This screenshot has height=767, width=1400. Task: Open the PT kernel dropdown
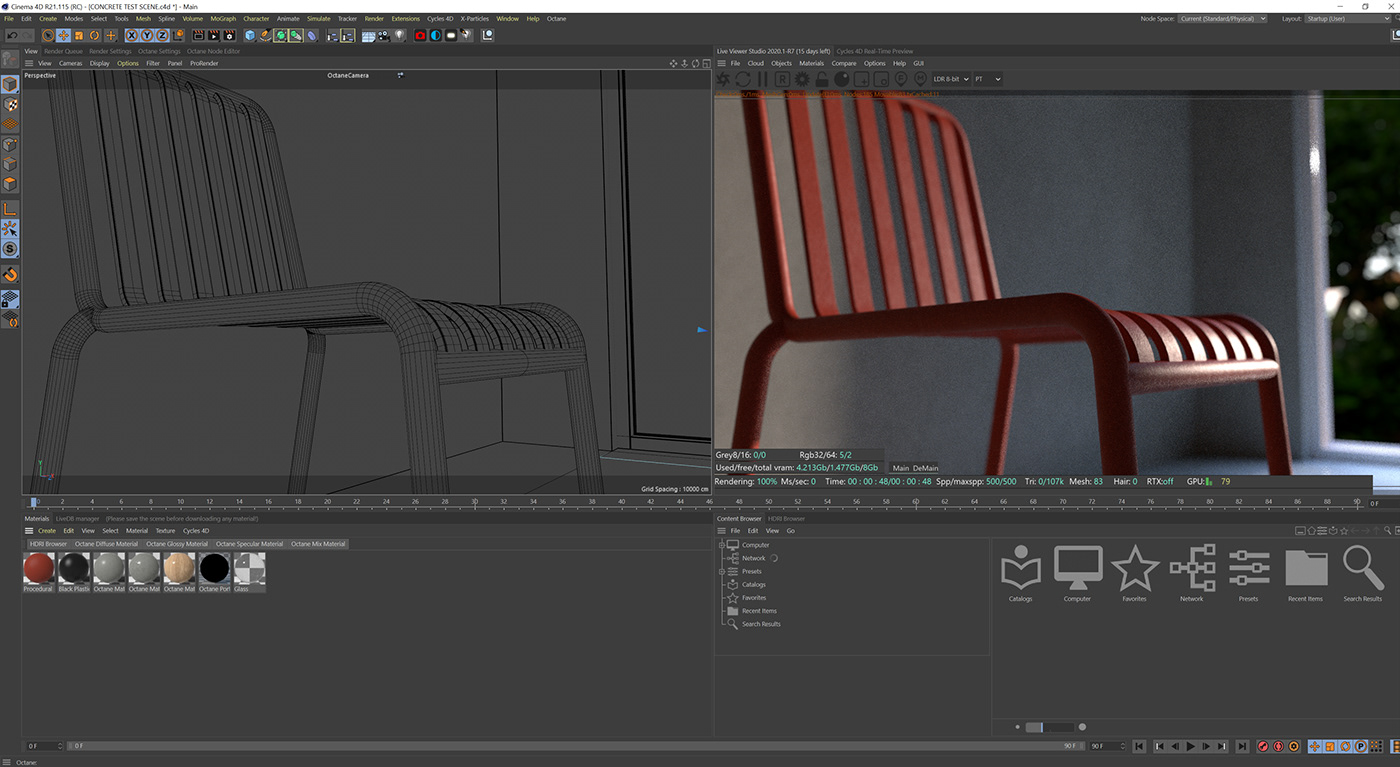(987, 79)
